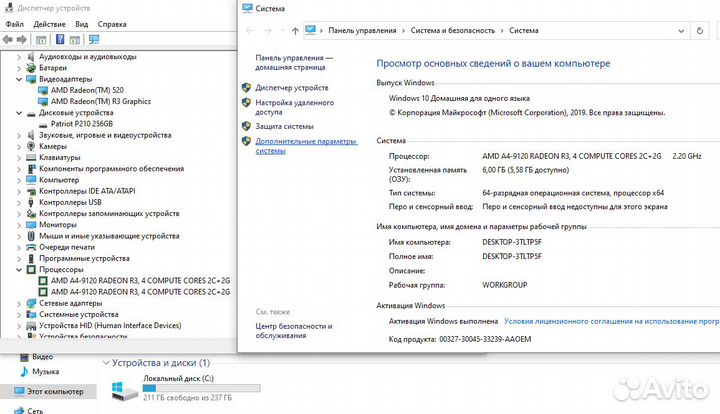Select Компоненты программного обеспечения tree item
This screenshot has width=720, height=414.
tap(112, 169)
